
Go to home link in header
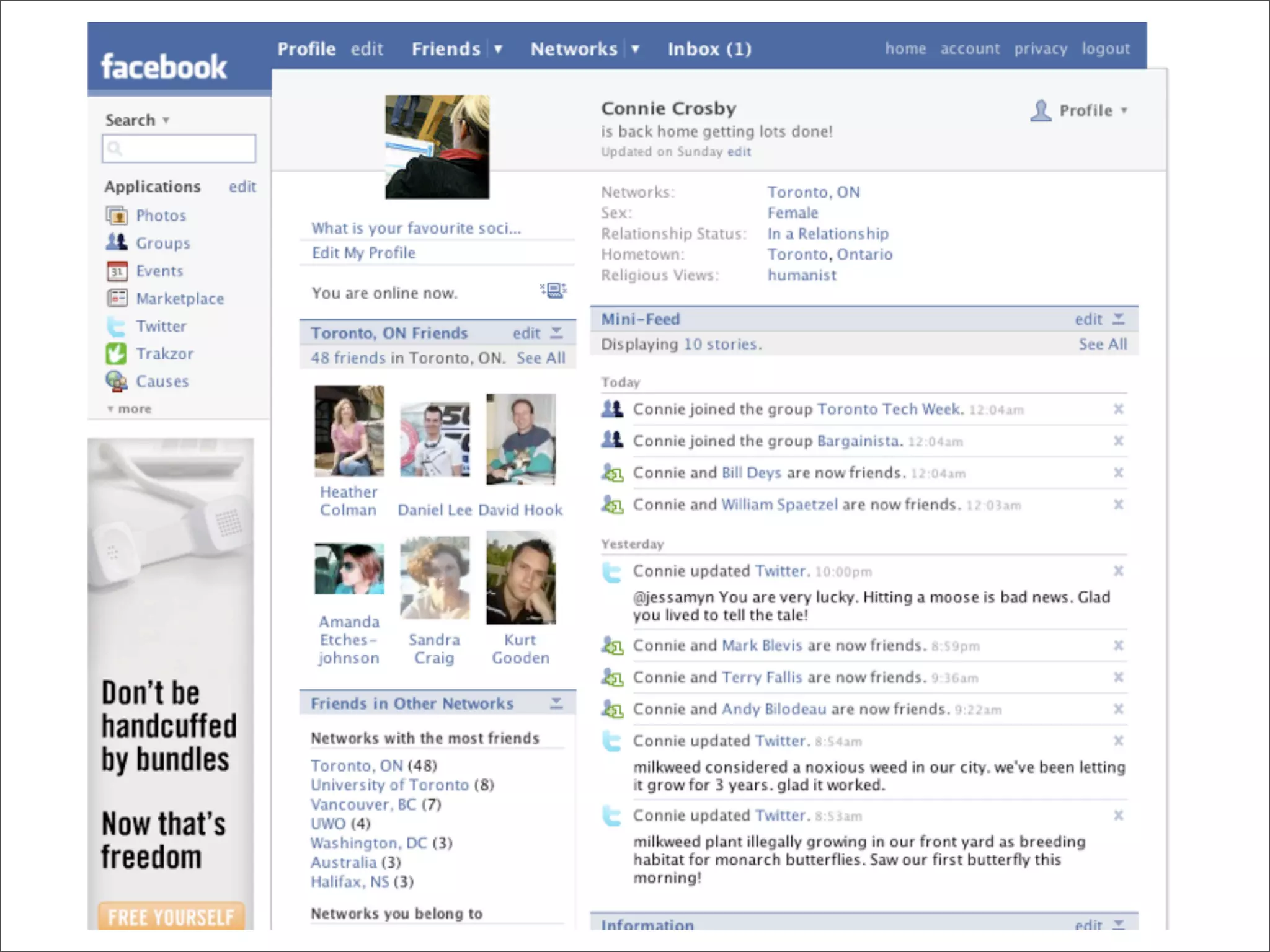click(x=905, y=48)
